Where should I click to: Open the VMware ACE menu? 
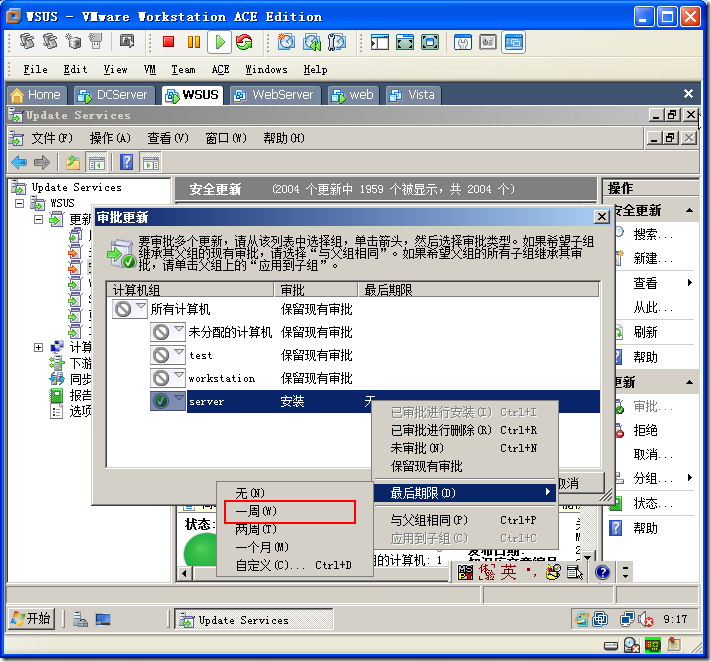click(220, 69)
